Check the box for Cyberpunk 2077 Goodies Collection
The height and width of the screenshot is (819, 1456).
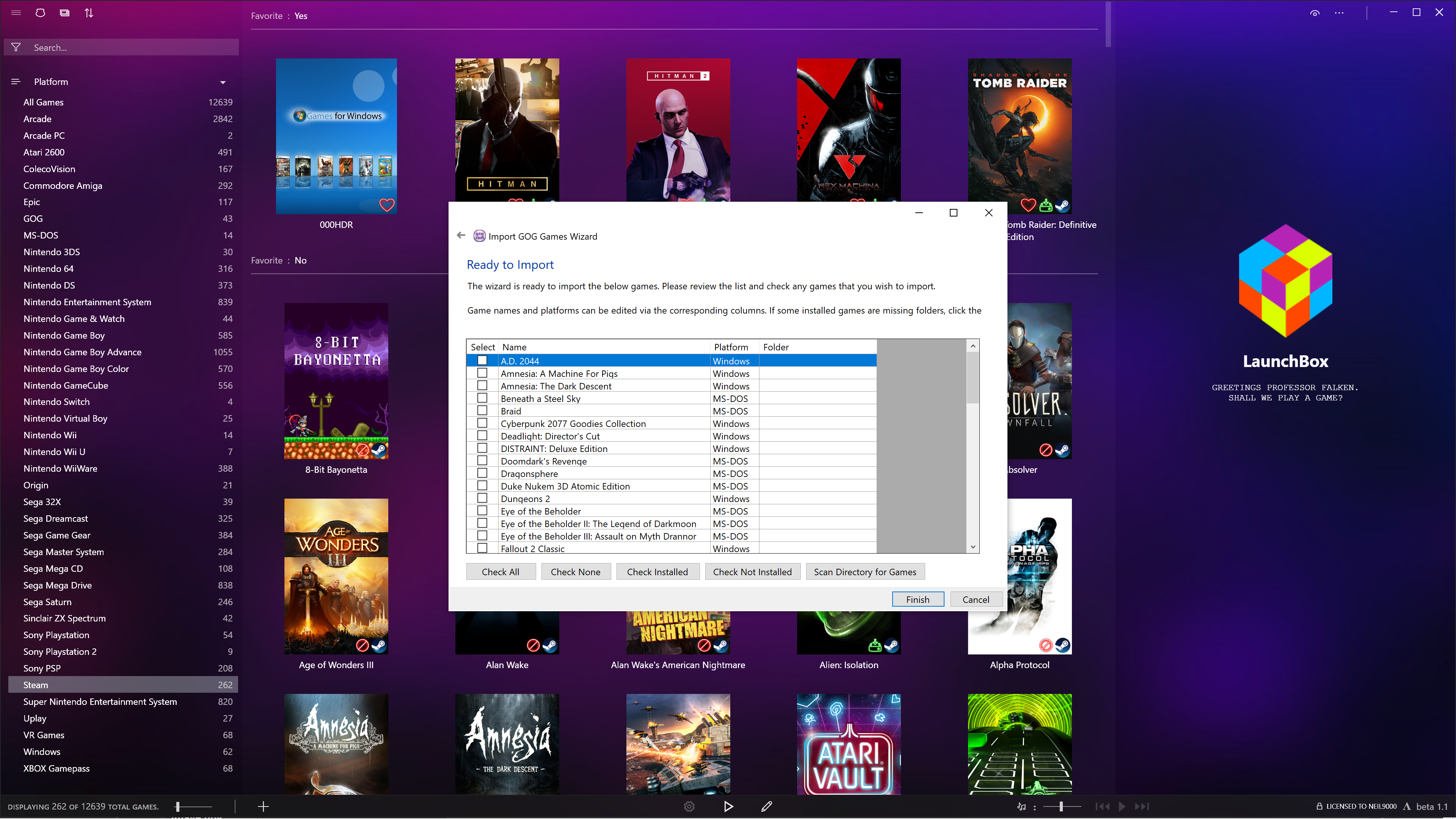[x=482, y=424]
